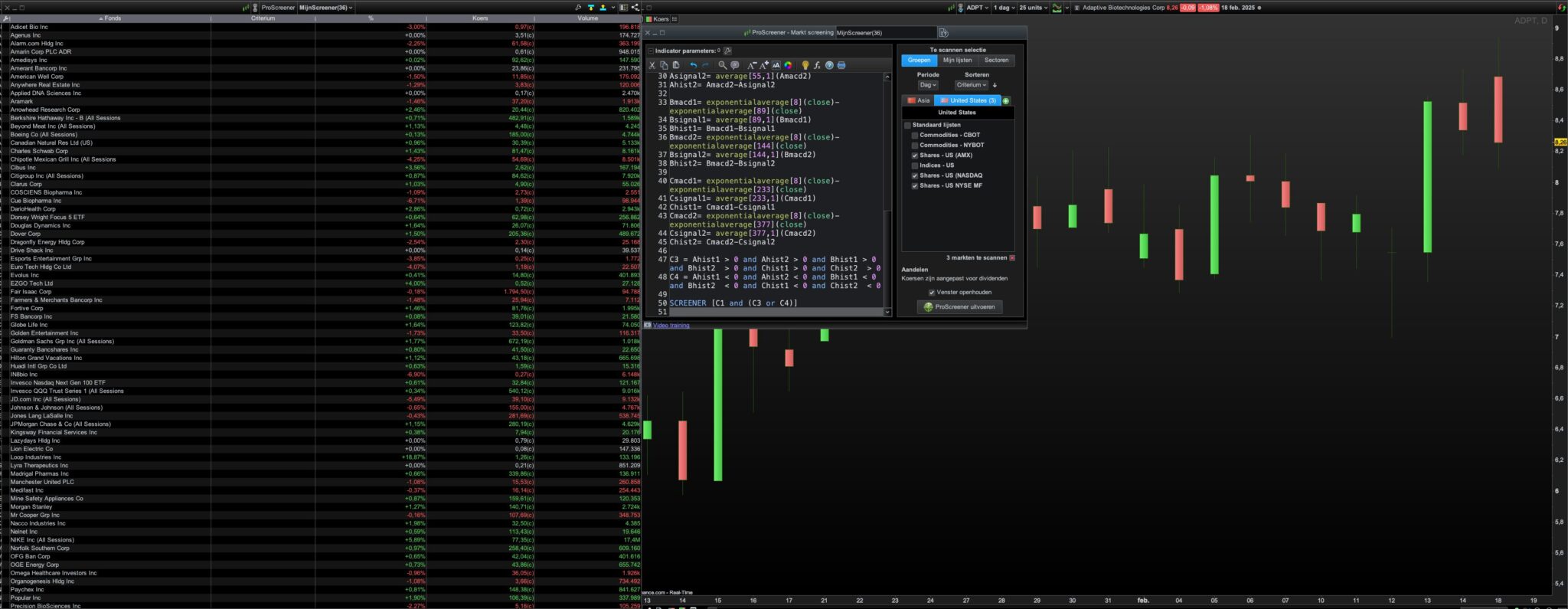The image size is (1568, 609).
Task: Select Loop Industries Inc row
Action: [x=321, y=457]
